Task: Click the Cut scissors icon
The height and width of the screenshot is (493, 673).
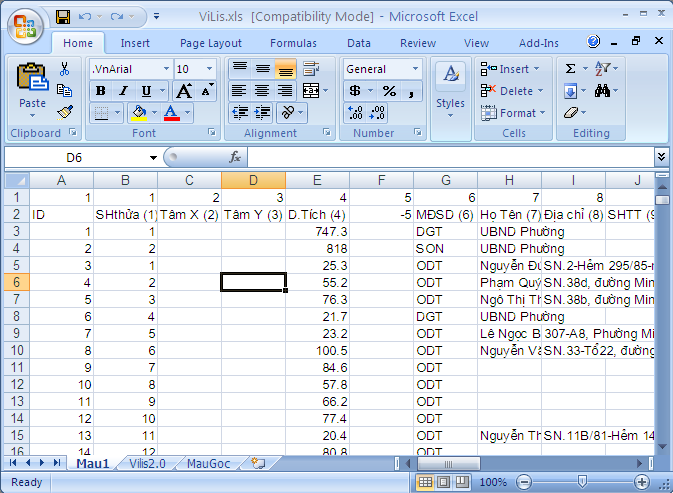Action: click(65, 69)
